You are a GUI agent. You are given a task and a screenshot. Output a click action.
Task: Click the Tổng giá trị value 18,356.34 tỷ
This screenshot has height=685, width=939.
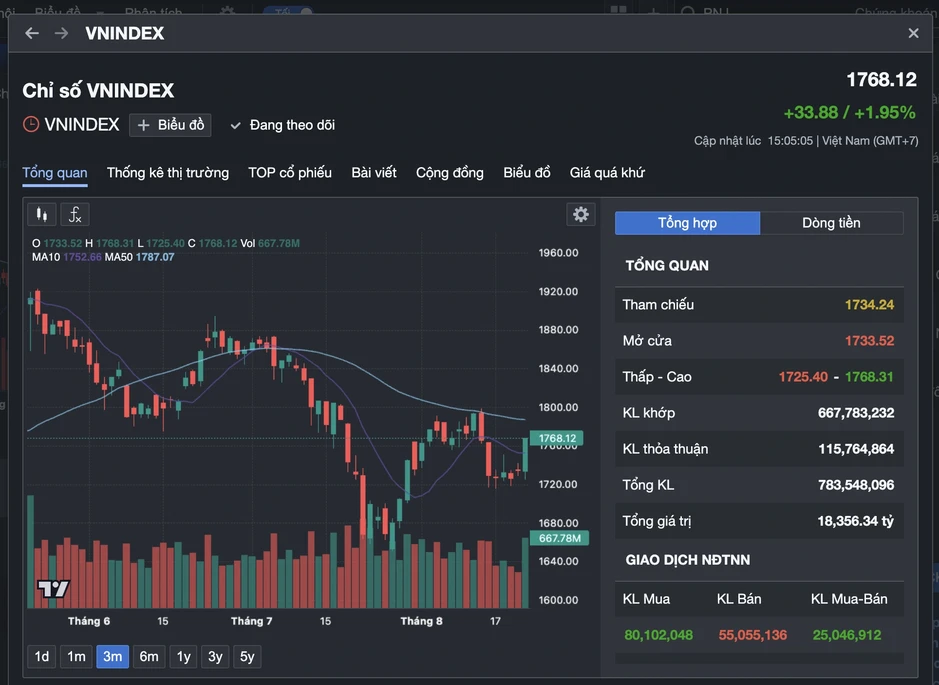855,521
